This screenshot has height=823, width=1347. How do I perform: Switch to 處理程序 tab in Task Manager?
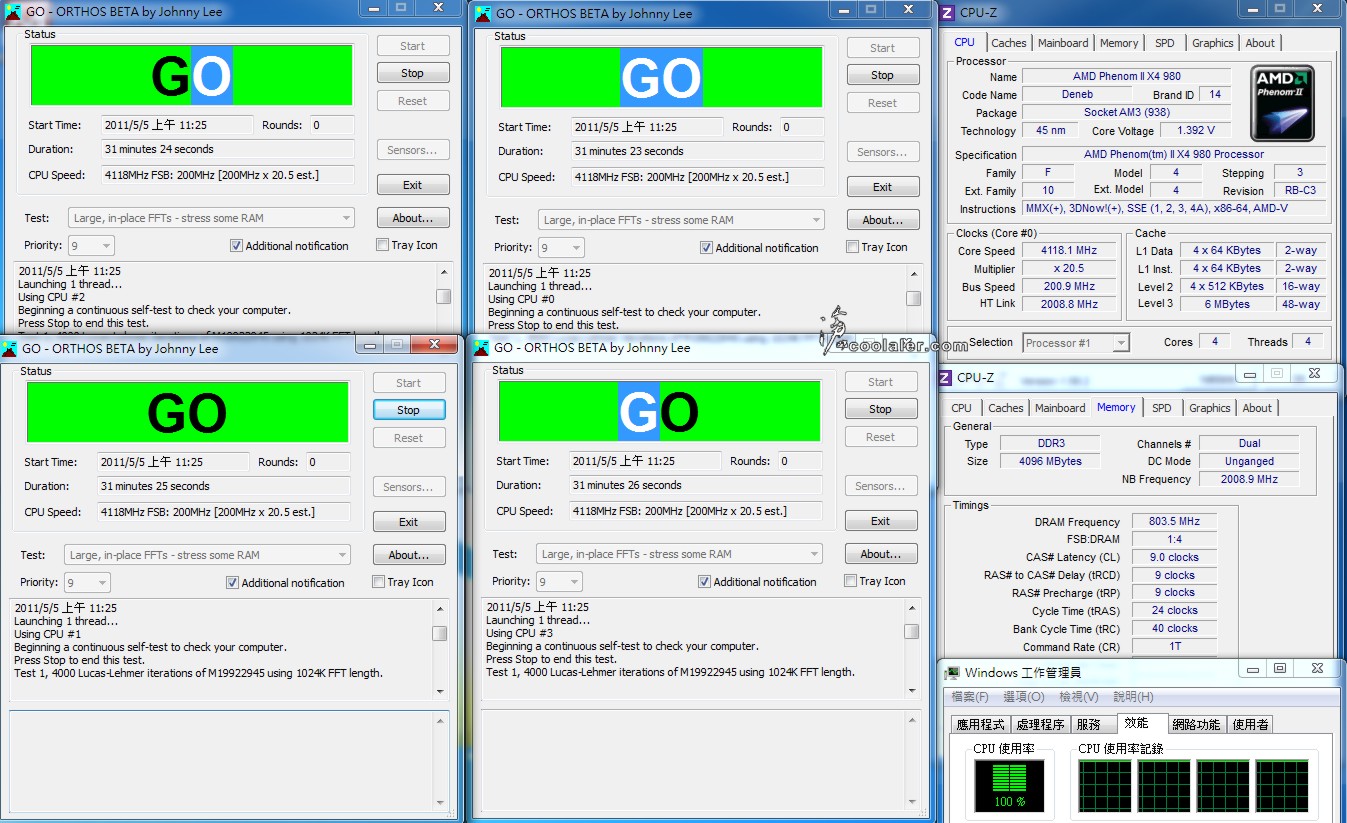(x=1040, y=725)
